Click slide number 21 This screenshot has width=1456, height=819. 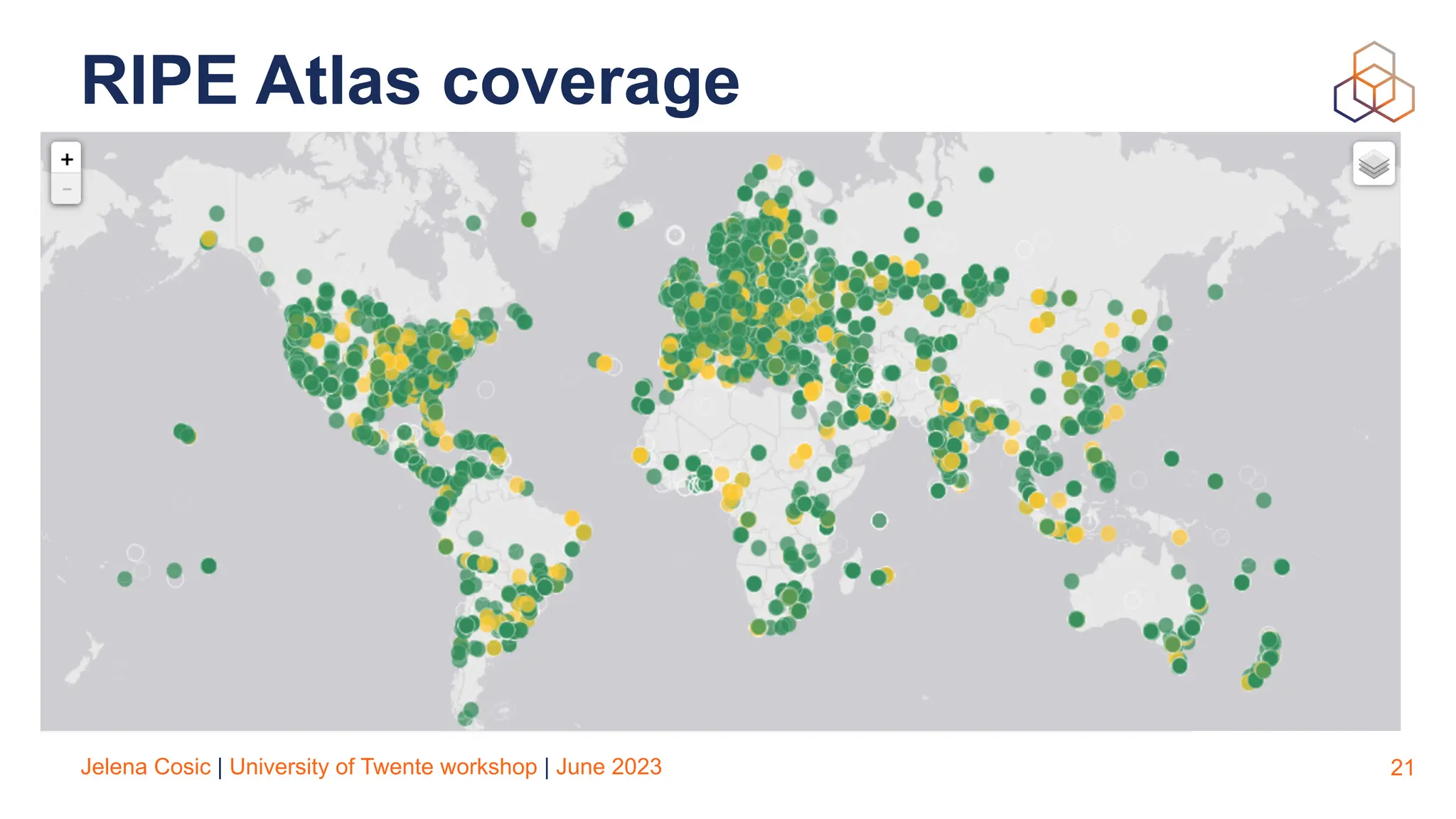coord(1402,768)
